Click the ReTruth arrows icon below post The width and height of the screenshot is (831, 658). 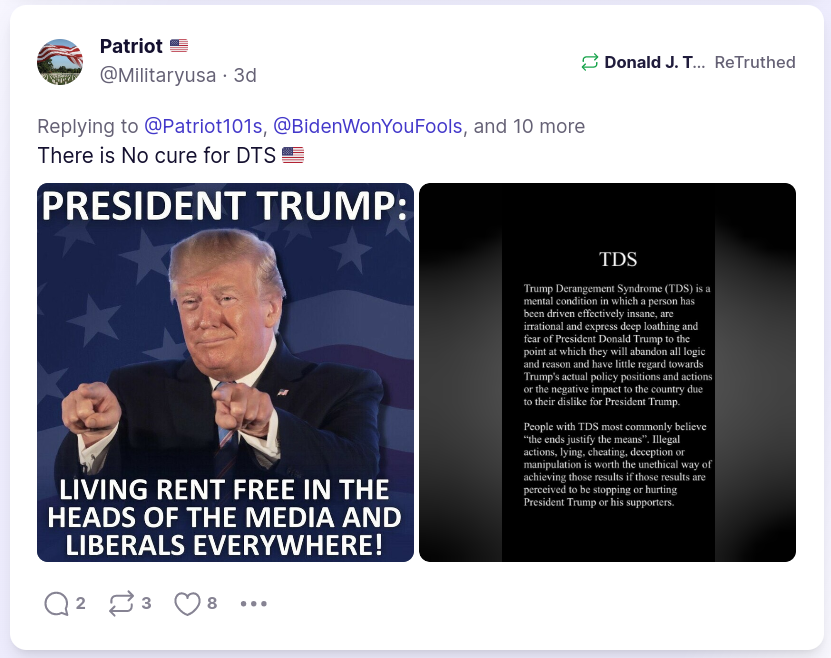[x=121, y=603]
